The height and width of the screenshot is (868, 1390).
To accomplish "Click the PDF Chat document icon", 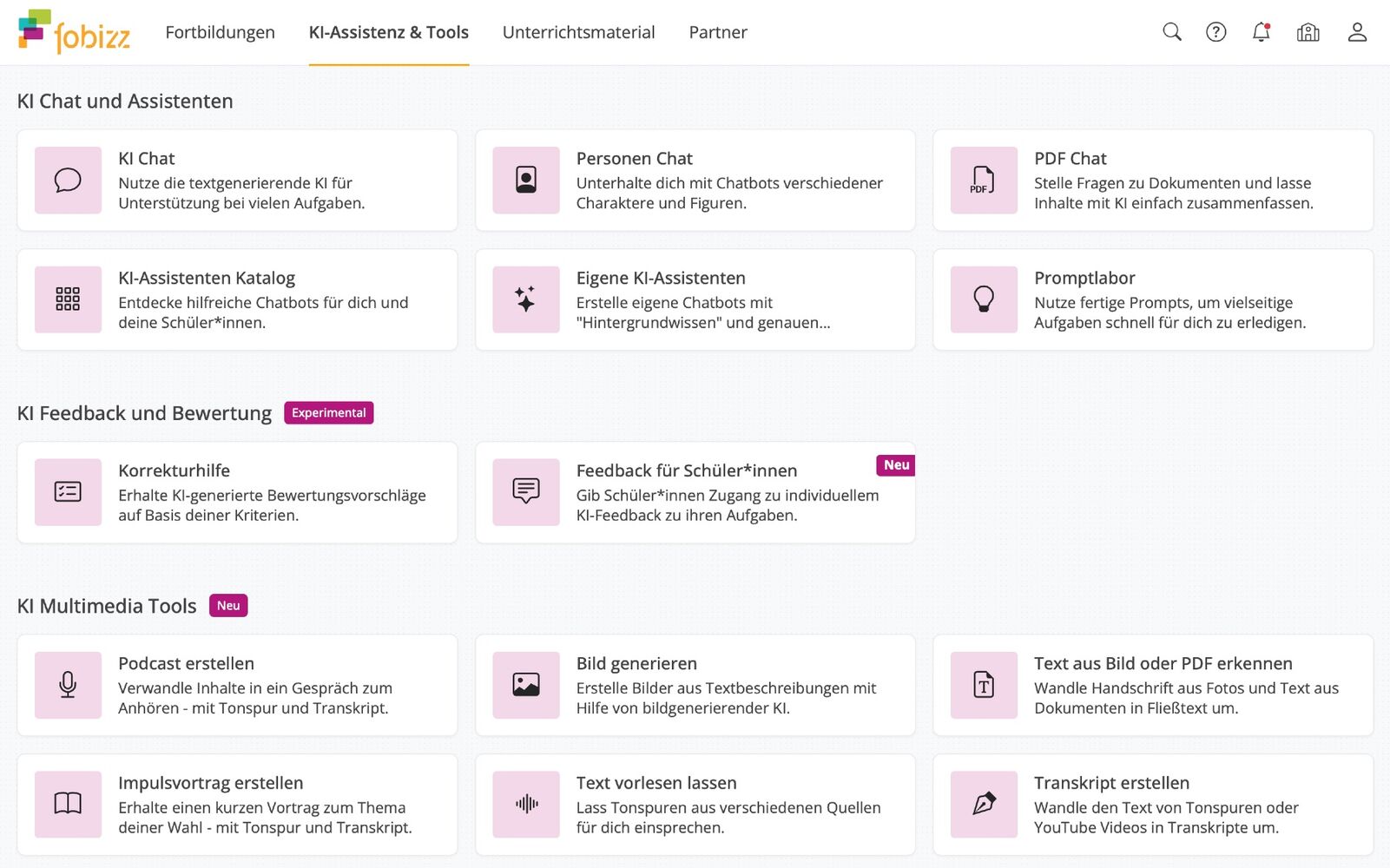I will [984, 180].
